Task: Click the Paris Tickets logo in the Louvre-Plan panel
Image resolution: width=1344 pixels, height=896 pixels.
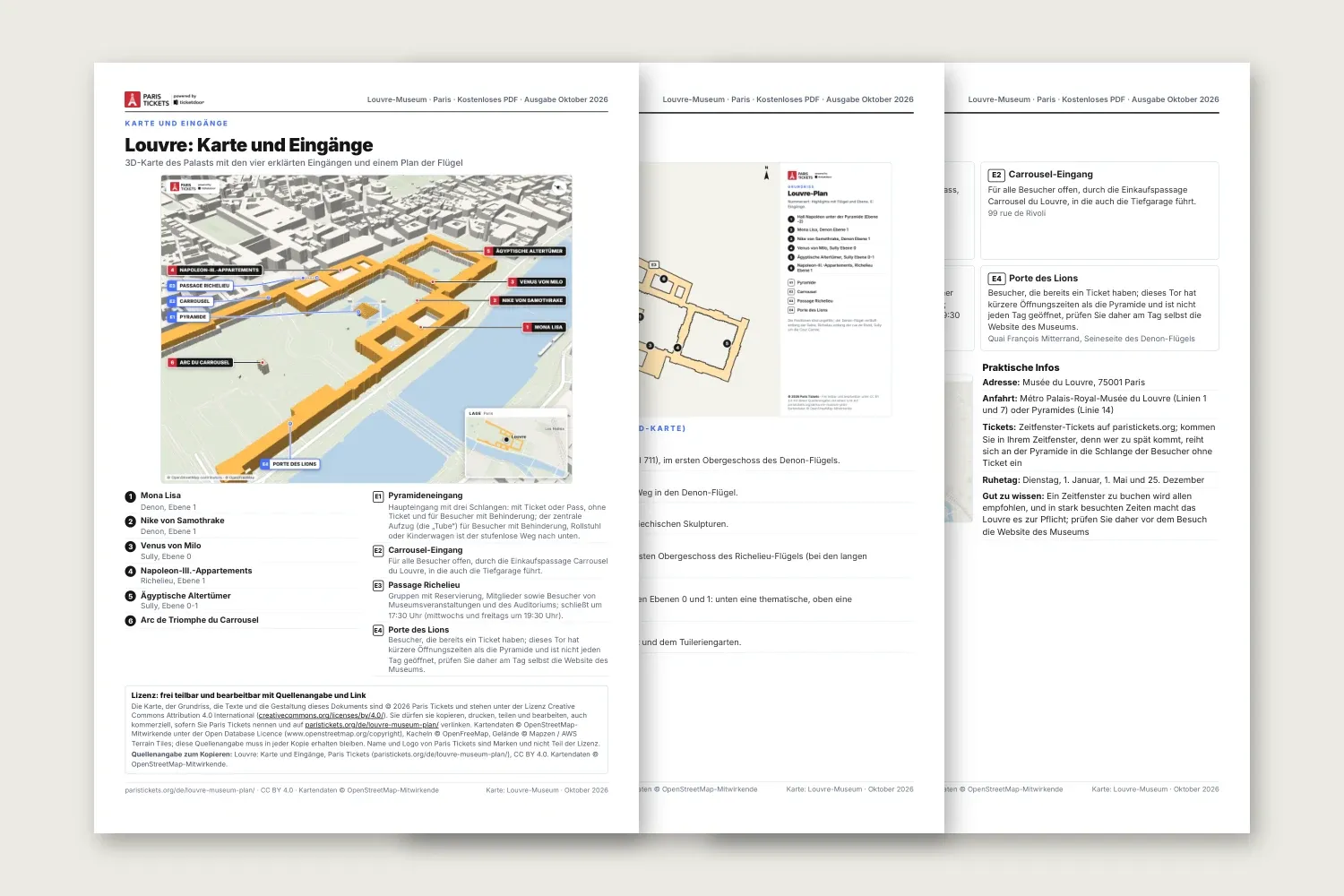Action: (808, 176)
